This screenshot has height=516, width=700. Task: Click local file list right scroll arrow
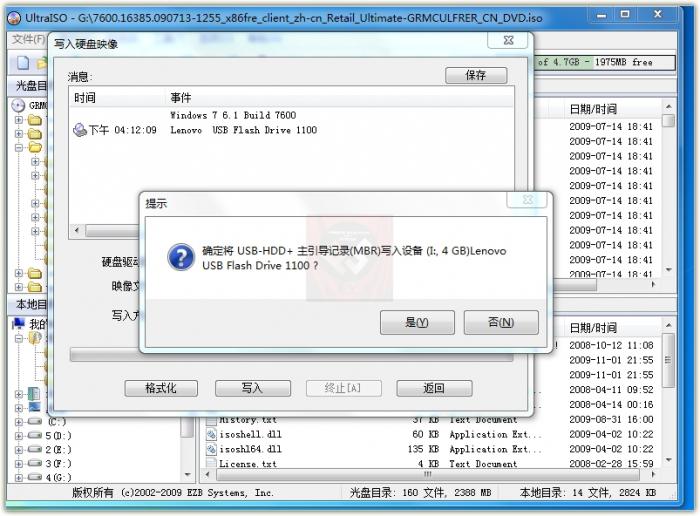[x=653, y=474]
